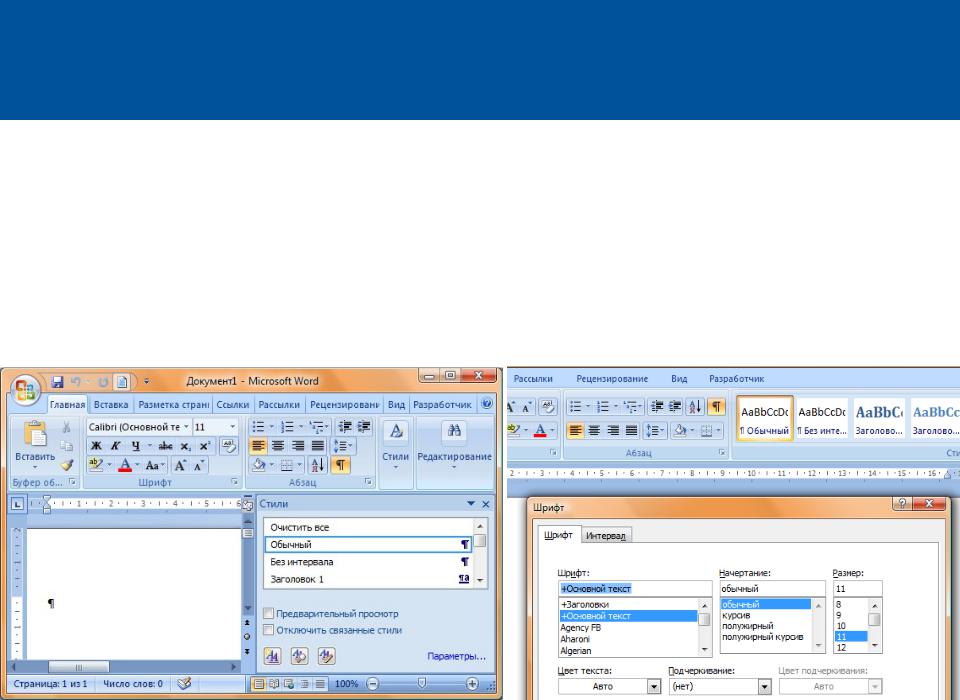Click zoom out minus button in status bar
The width and height of the screenshot is (960, 700).
[373, 683]
